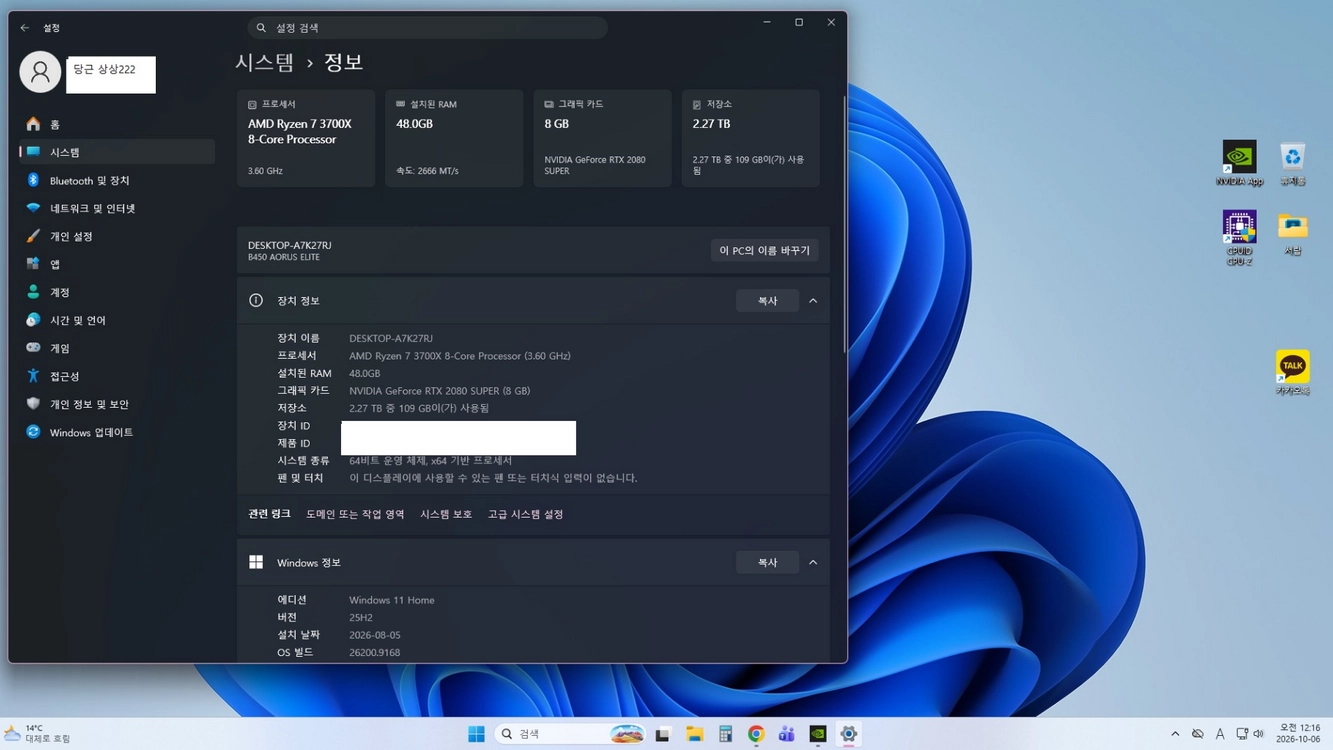Viewport: 1333px width, 750px height.
Task: Open the 설치된 RAM 48.0GB card
Action: [454, 138]
